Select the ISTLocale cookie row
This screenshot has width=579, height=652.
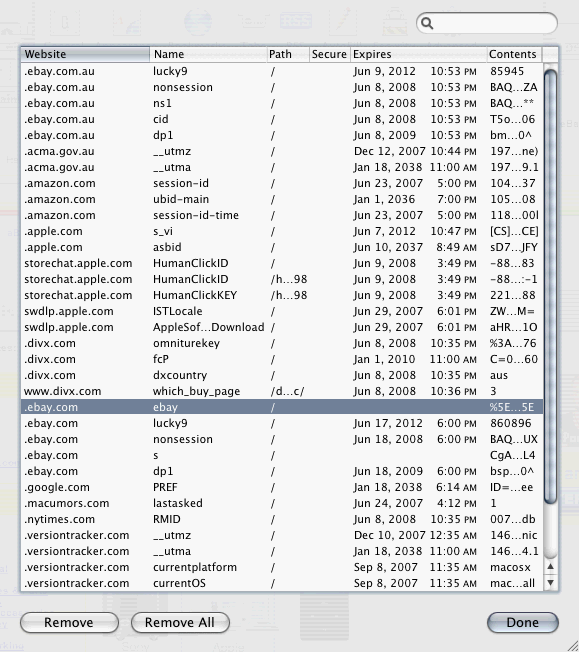pos(282,311)
